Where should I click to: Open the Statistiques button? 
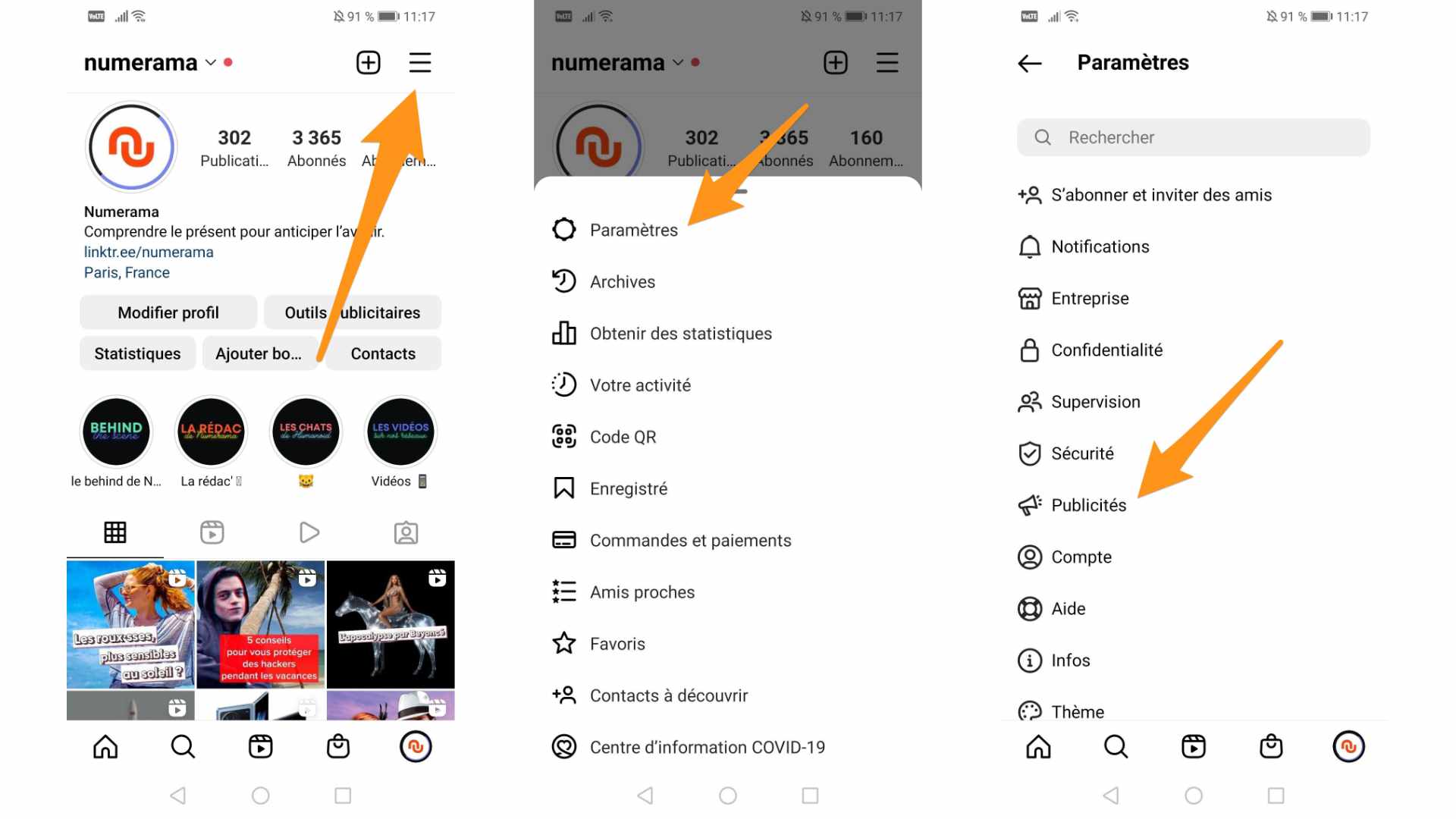pyautogui.click(x=137, y=353)
